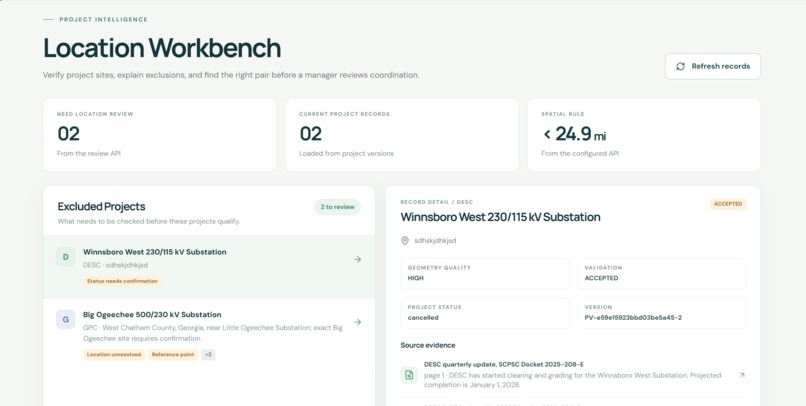
Task: Click the Current Project Records card
Action: (402, 135)
